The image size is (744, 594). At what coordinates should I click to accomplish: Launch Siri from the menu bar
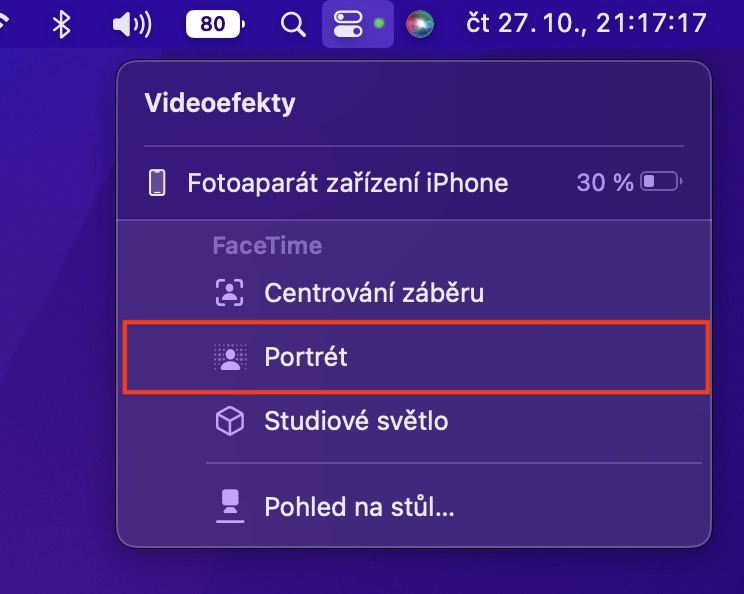(420, 23)
